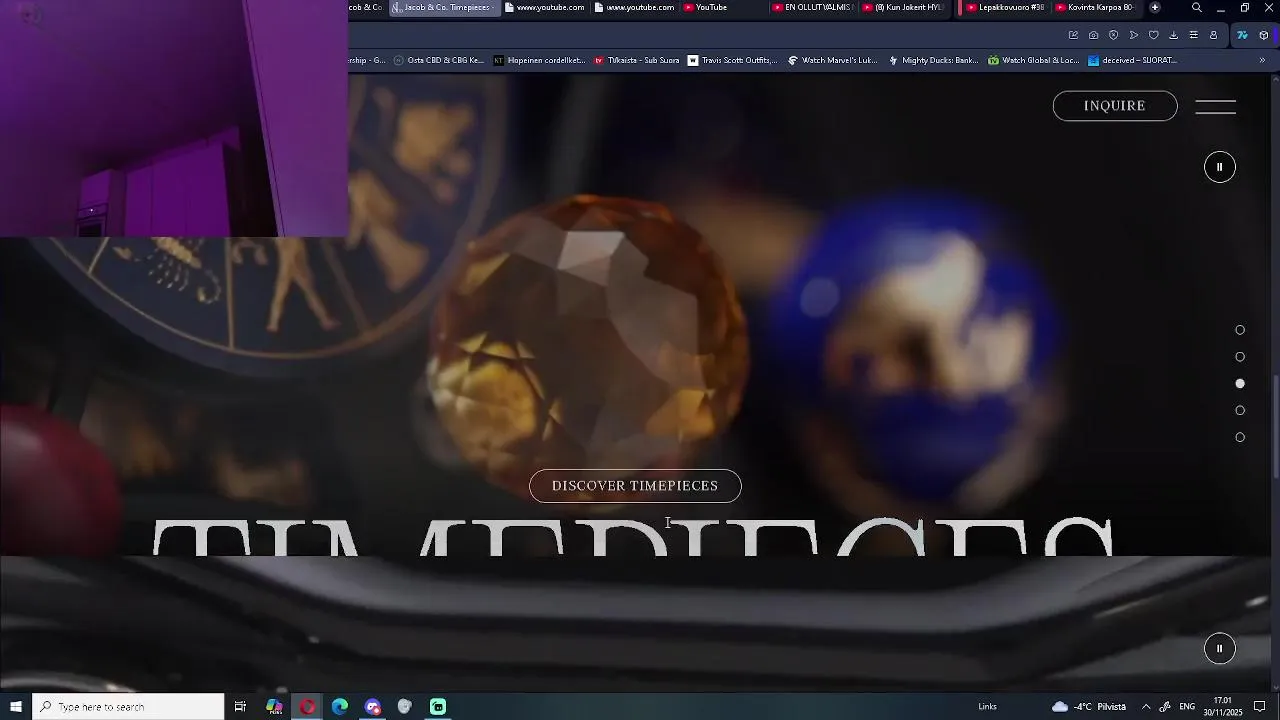Viewport: 1280px width, 720px height.
Task: Open the notification center icon
Action: pyautogui.click(x=1260, y=707)
